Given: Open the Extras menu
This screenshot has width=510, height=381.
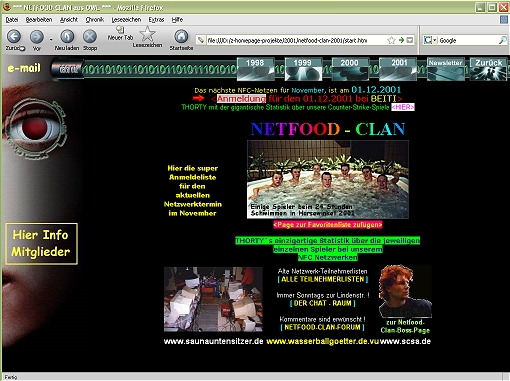Looking at the screenshot, I should pyautogui.click(x=156, y=20).
